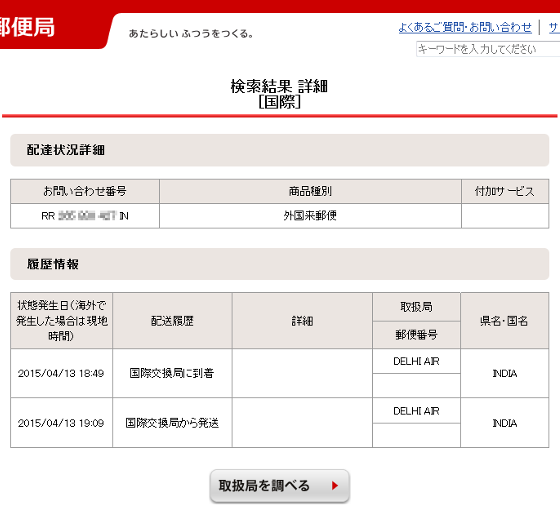
Task: Click the second DELHI AIR office cell
Action: 416,411
